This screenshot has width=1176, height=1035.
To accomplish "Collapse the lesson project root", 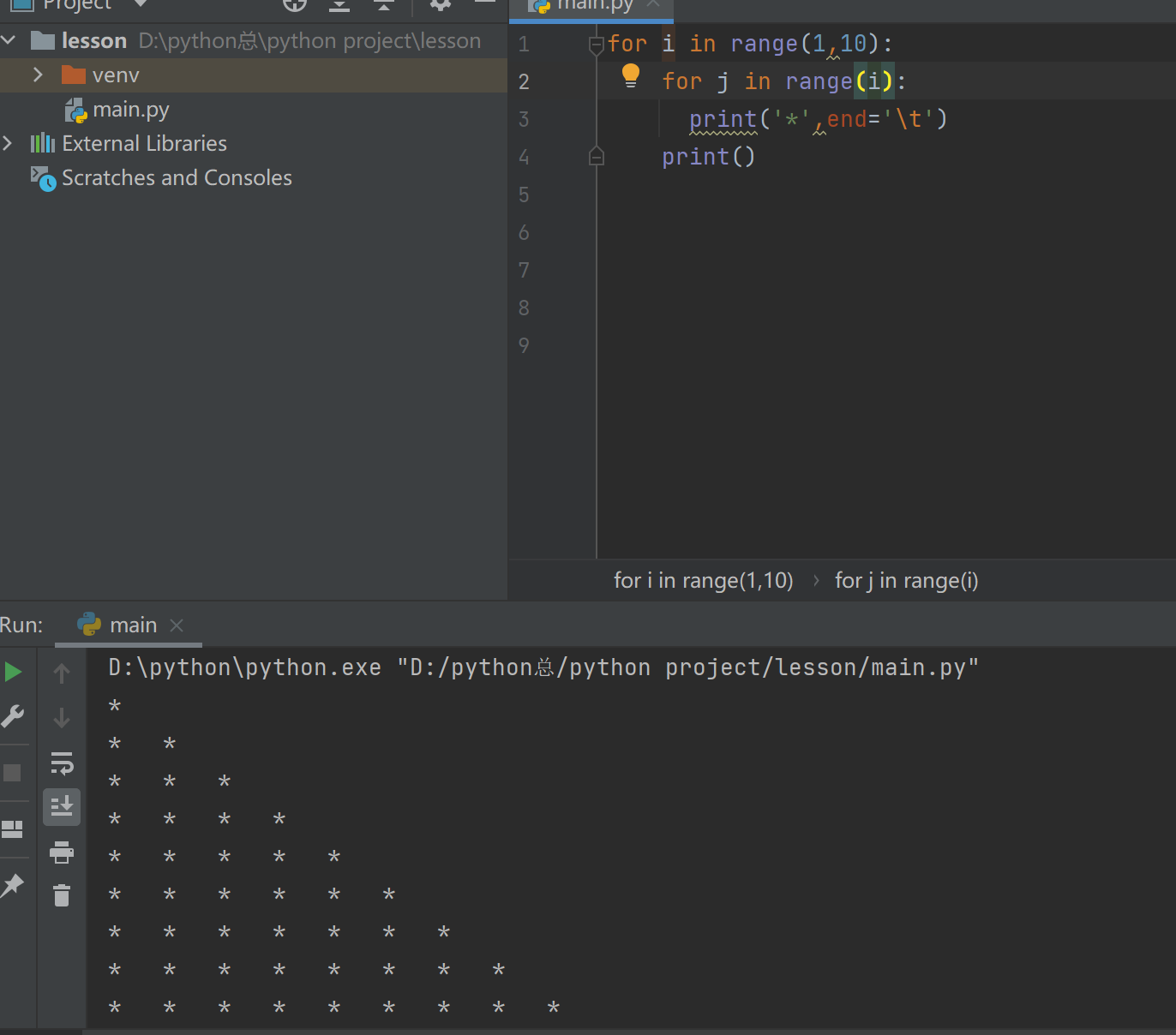I will pos(9,40).
